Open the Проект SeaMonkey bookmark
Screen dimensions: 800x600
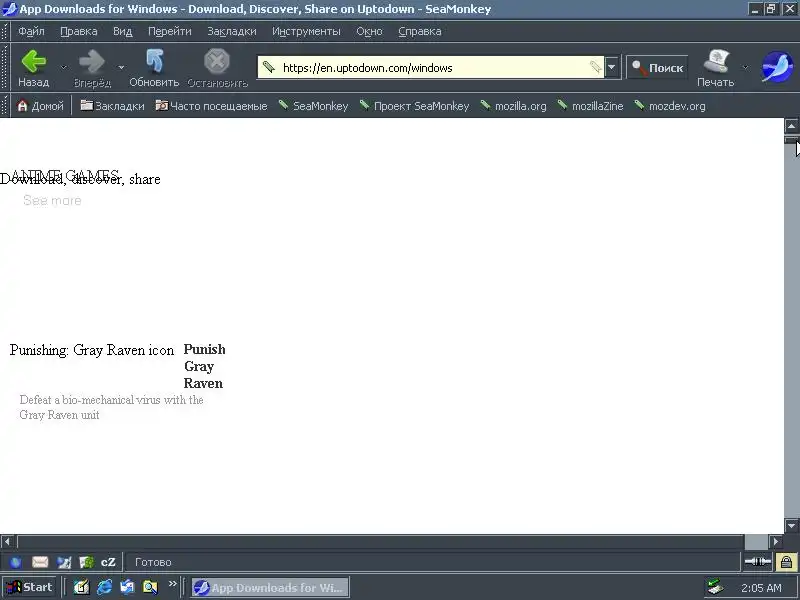414,106
